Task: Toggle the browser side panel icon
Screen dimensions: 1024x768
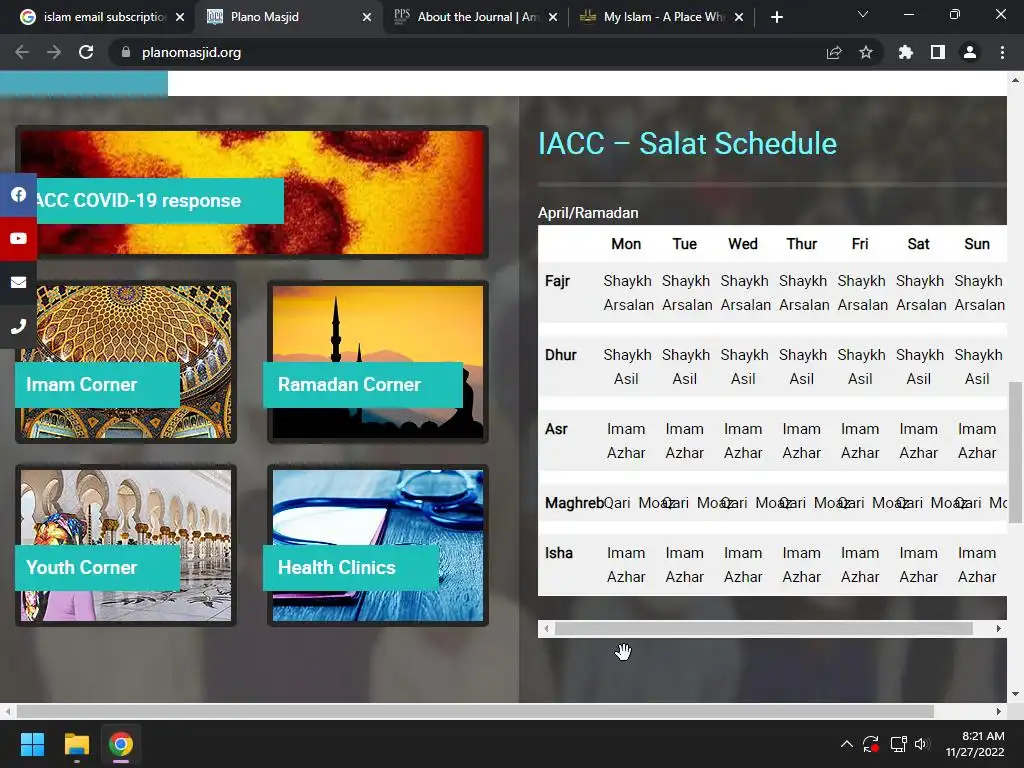Action: coord(938,52)
